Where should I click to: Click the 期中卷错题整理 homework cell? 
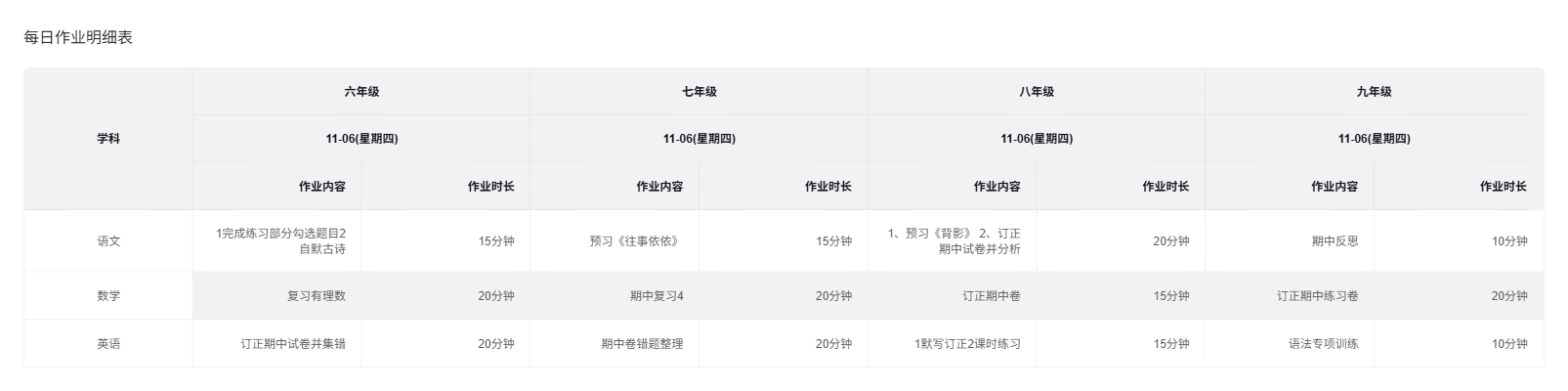click(642, 344)
